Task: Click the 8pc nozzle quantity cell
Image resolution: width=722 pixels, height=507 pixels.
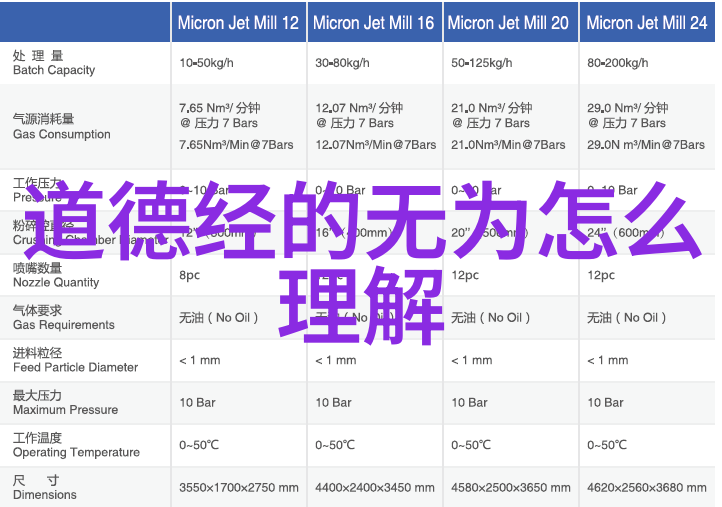Action: [189, 275]
